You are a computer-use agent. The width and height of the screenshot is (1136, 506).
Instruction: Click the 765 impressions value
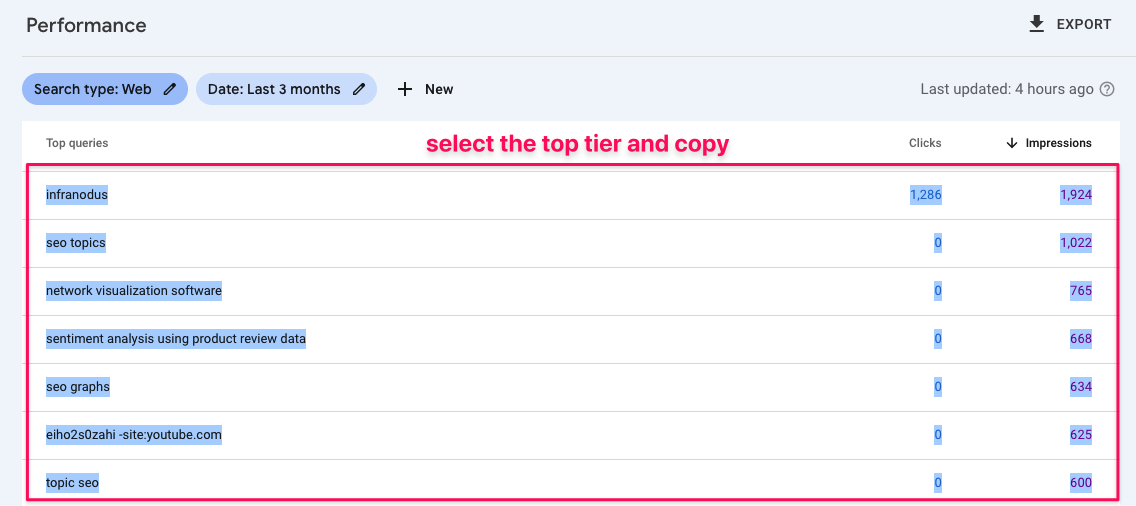1080,291
